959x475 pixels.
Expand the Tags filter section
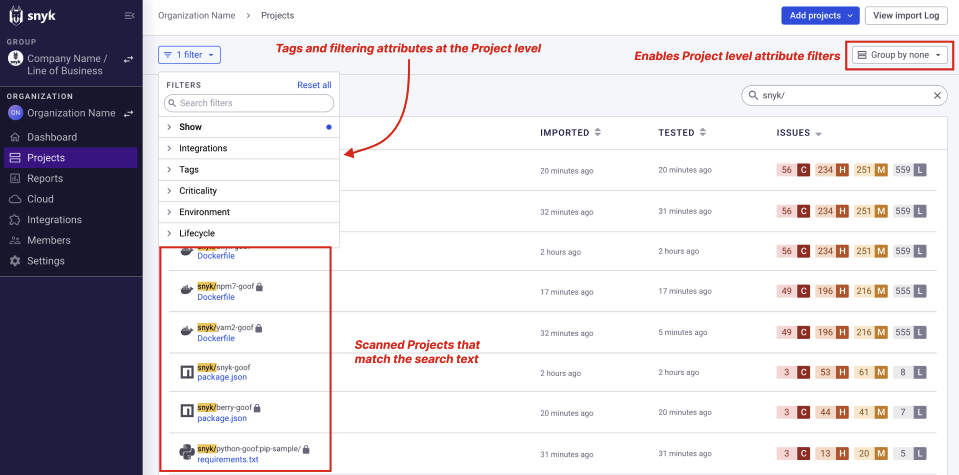coord(189,169)
